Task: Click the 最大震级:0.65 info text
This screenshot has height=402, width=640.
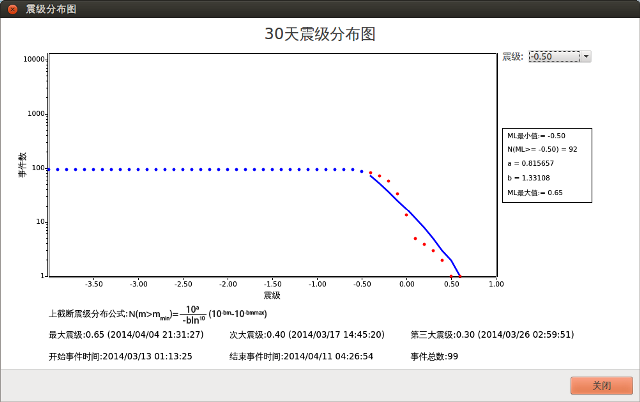Action: tap(126, 334)
